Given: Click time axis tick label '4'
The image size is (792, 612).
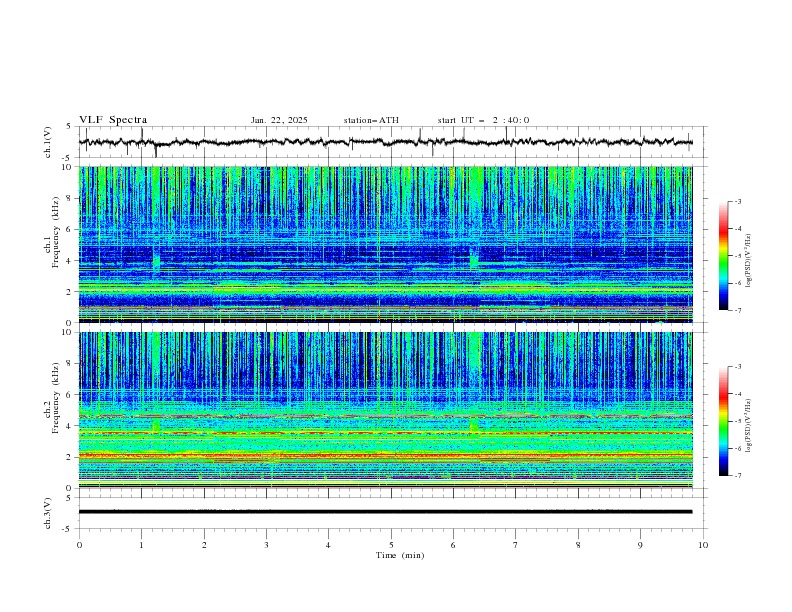Looking at the screenshot, I should (328, 545).
